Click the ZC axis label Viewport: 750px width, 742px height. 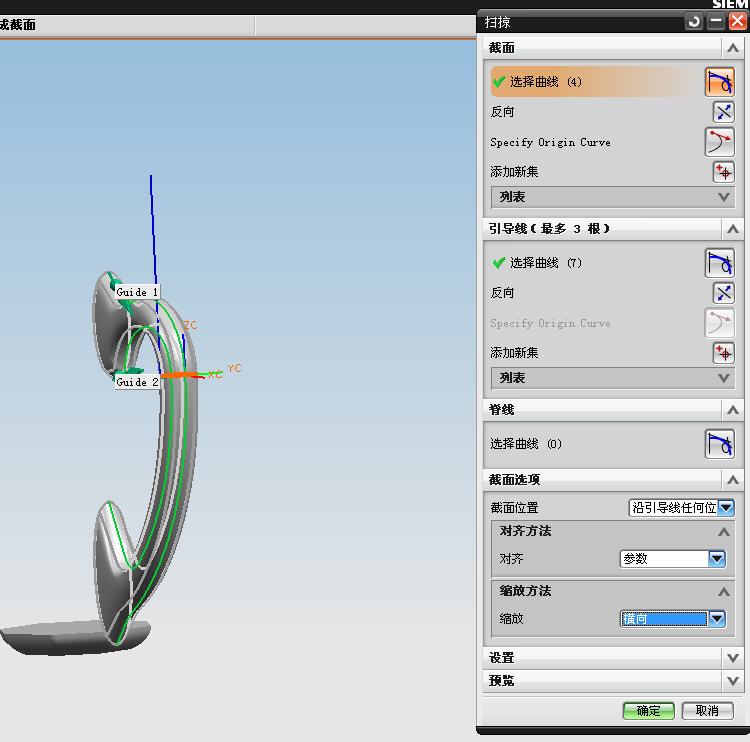click(x=190, y=325)
